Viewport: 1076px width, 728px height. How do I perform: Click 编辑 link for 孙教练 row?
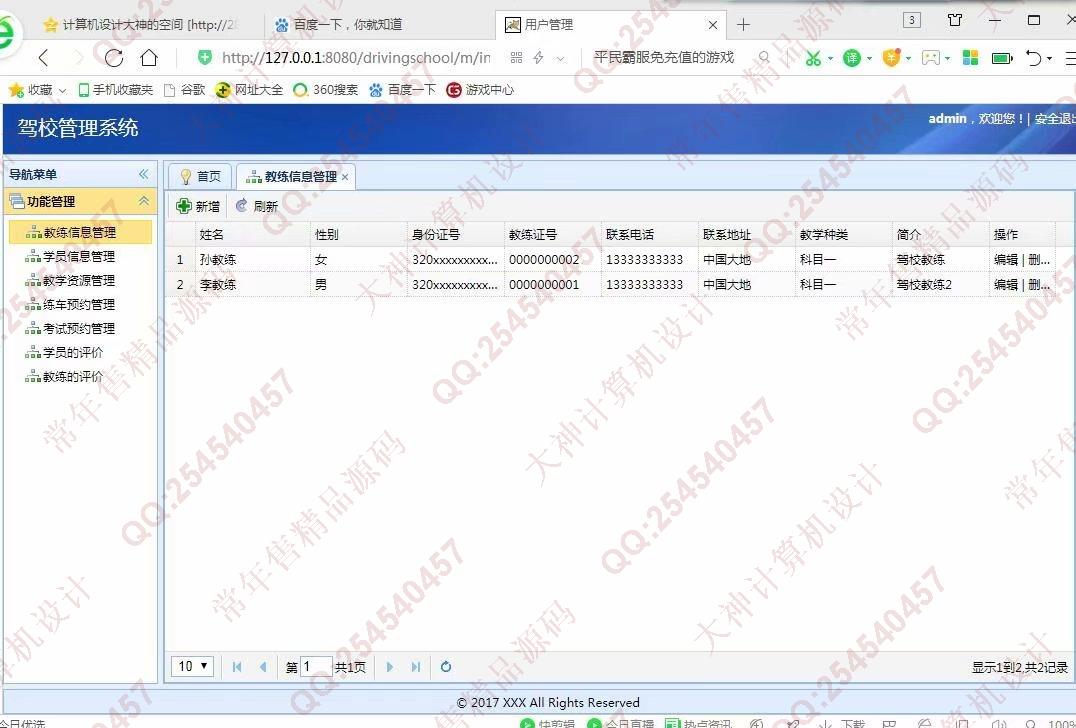point(1005,259)
